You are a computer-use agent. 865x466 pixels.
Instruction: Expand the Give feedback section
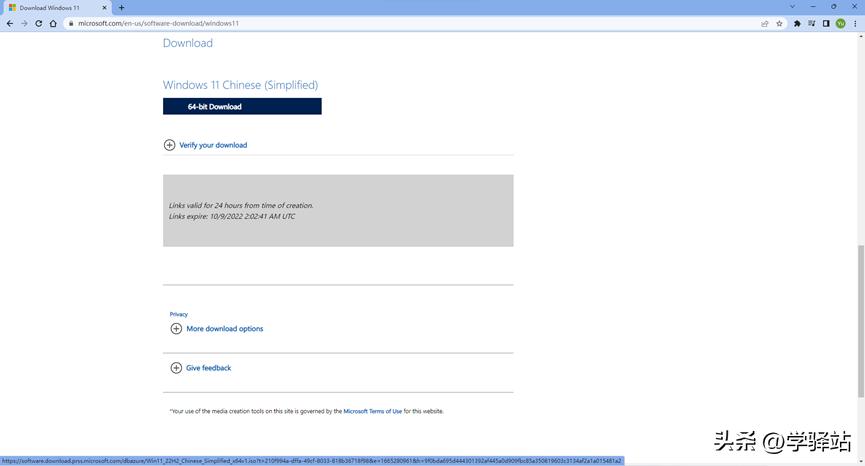tap(201, 368)
